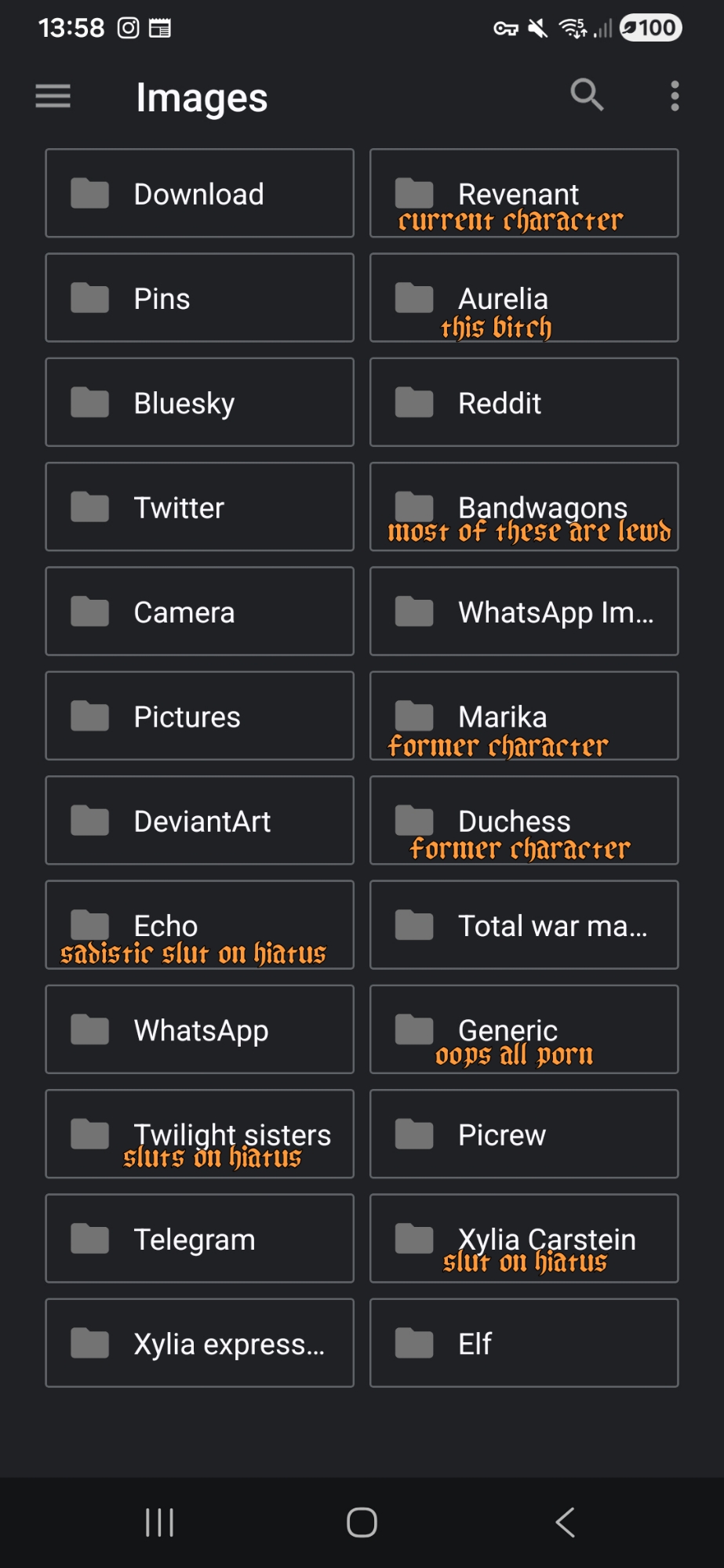Tap the Download folder icon
This screenshot has height=1568, width=724.
pos(90,194)
